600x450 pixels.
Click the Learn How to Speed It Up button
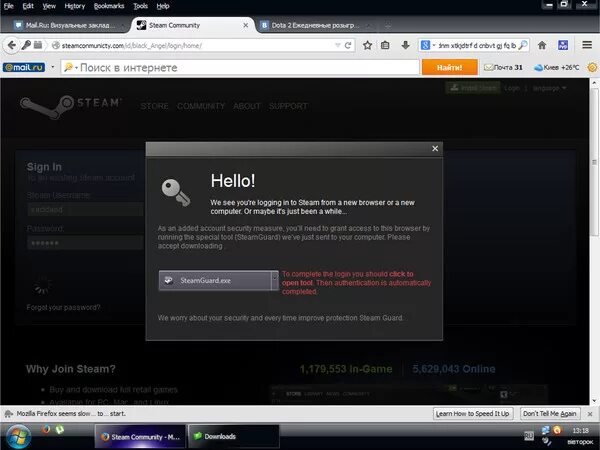473,414
